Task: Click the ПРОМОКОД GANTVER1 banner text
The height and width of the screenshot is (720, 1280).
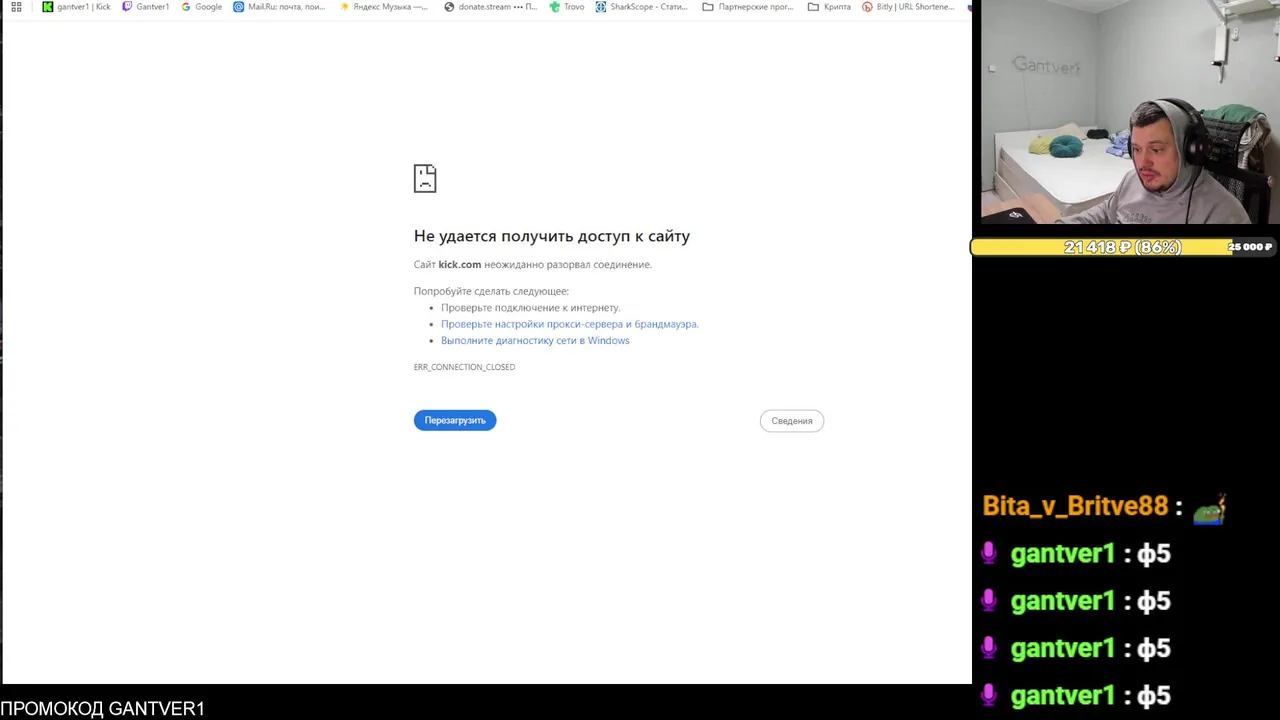Action: [102, 708]
